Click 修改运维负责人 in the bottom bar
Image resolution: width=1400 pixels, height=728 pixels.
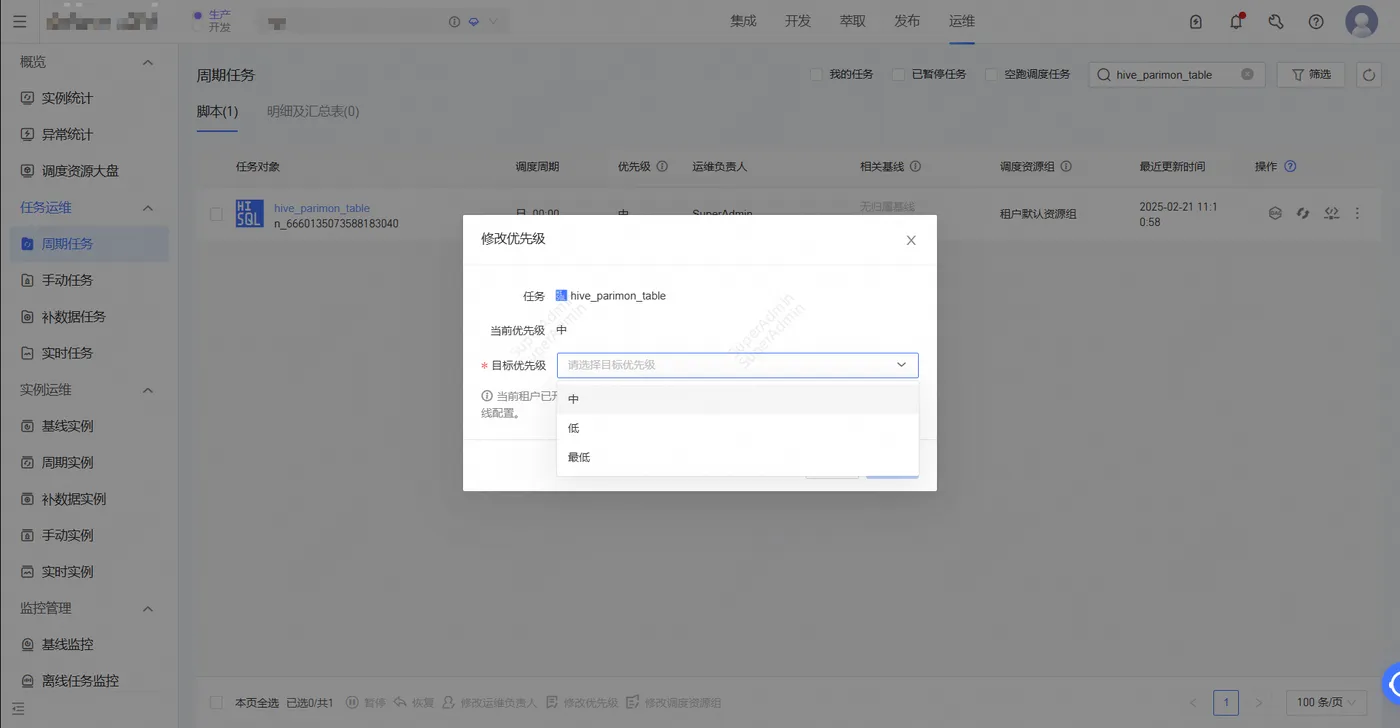pos(489,703)
